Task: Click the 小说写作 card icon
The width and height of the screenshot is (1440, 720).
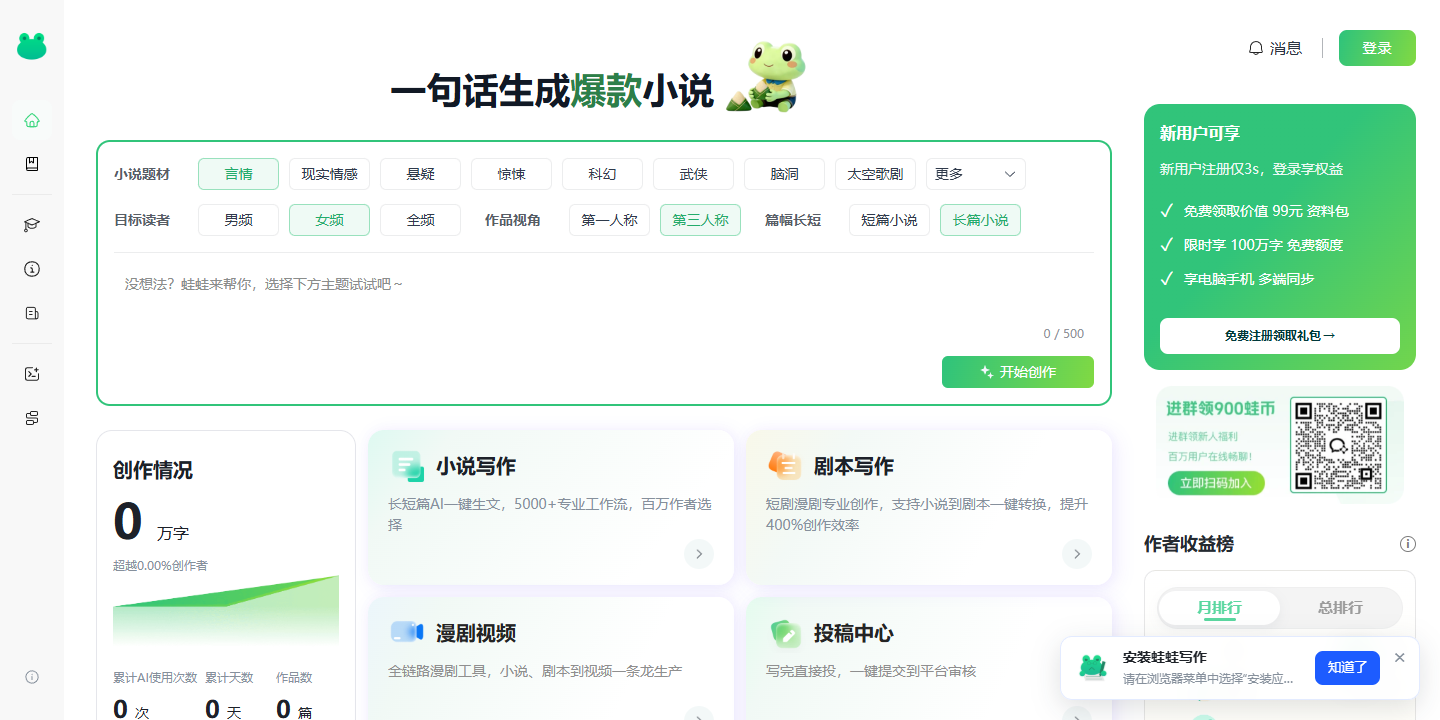Action: (x=407, y=466)
